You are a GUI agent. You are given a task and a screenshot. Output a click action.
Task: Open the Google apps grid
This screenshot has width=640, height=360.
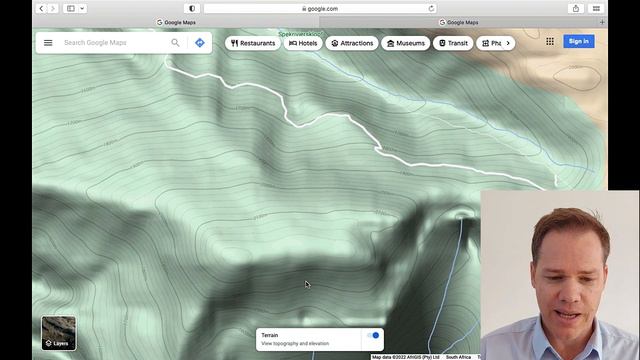point(550,41)
